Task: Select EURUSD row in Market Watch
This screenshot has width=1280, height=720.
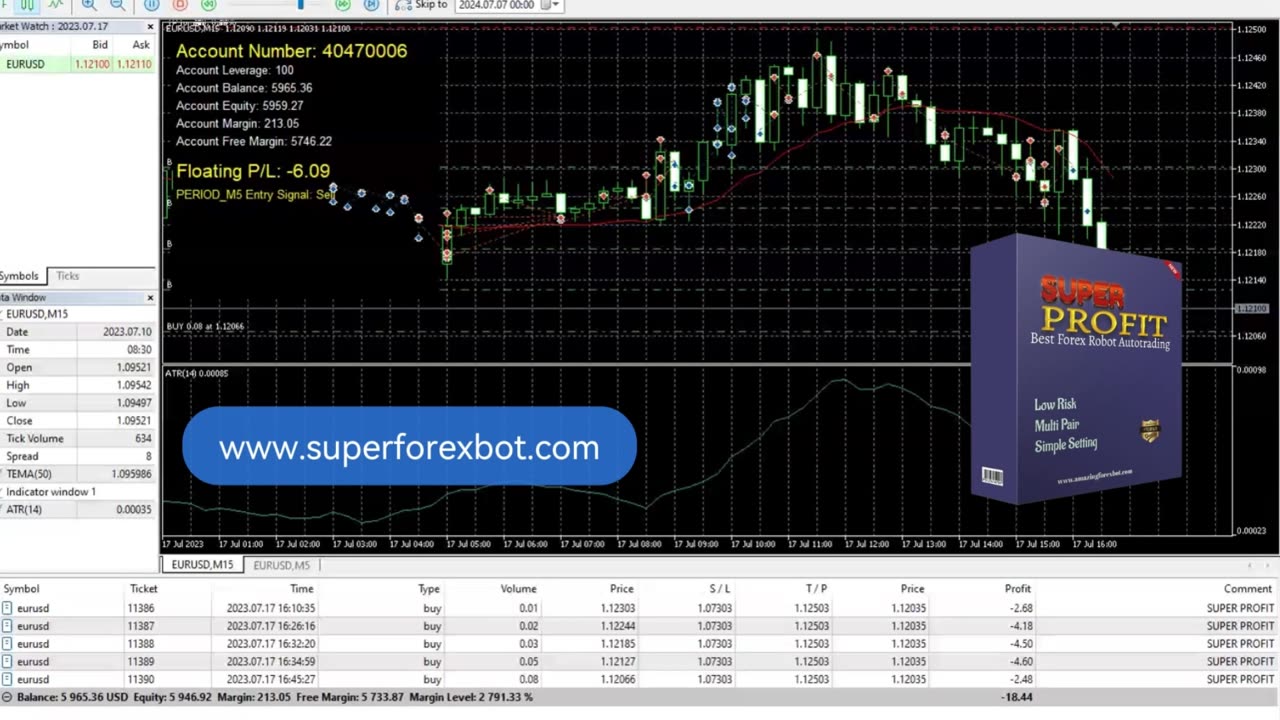Action: 78,64
